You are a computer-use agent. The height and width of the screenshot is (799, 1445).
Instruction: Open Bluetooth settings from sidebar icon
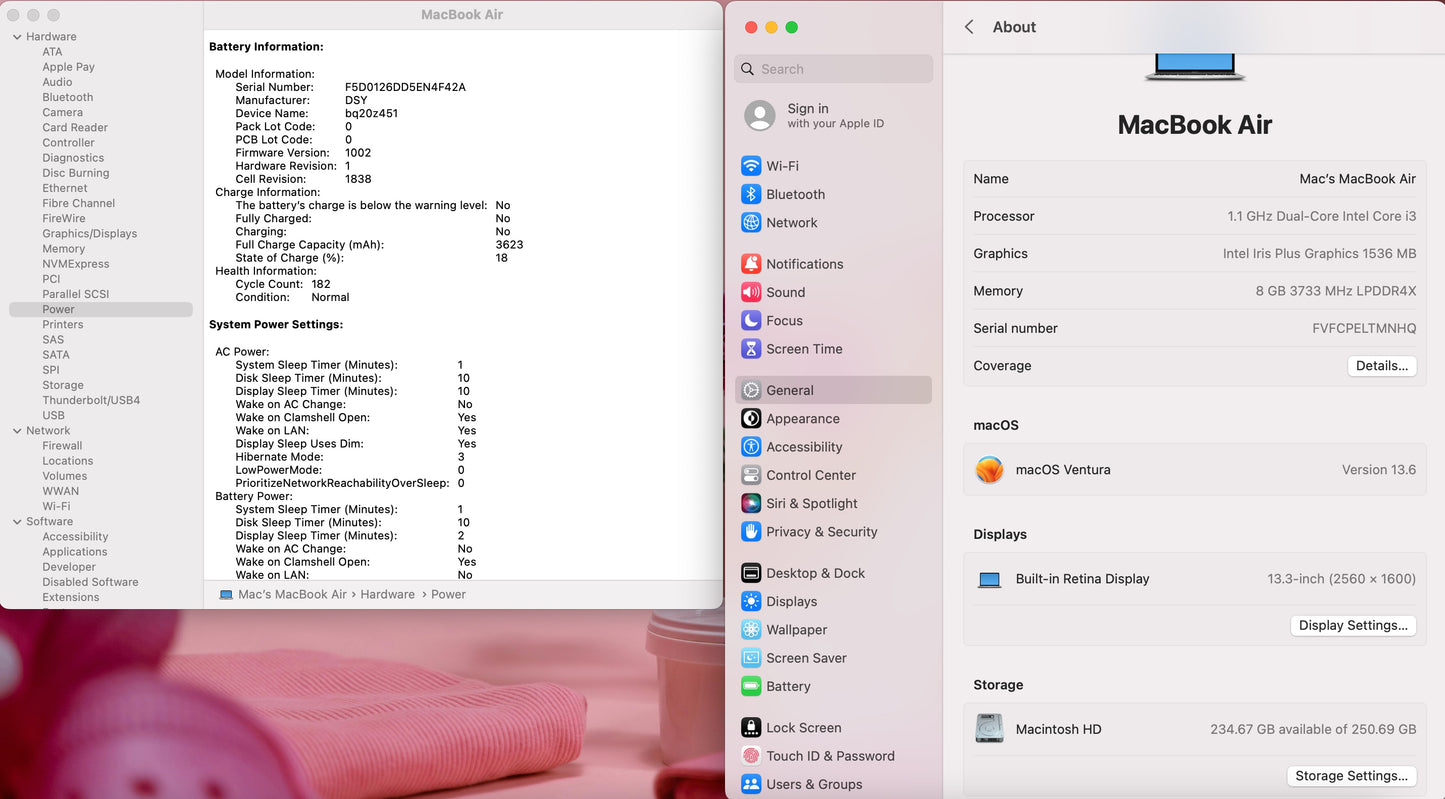tap(751, 194)
